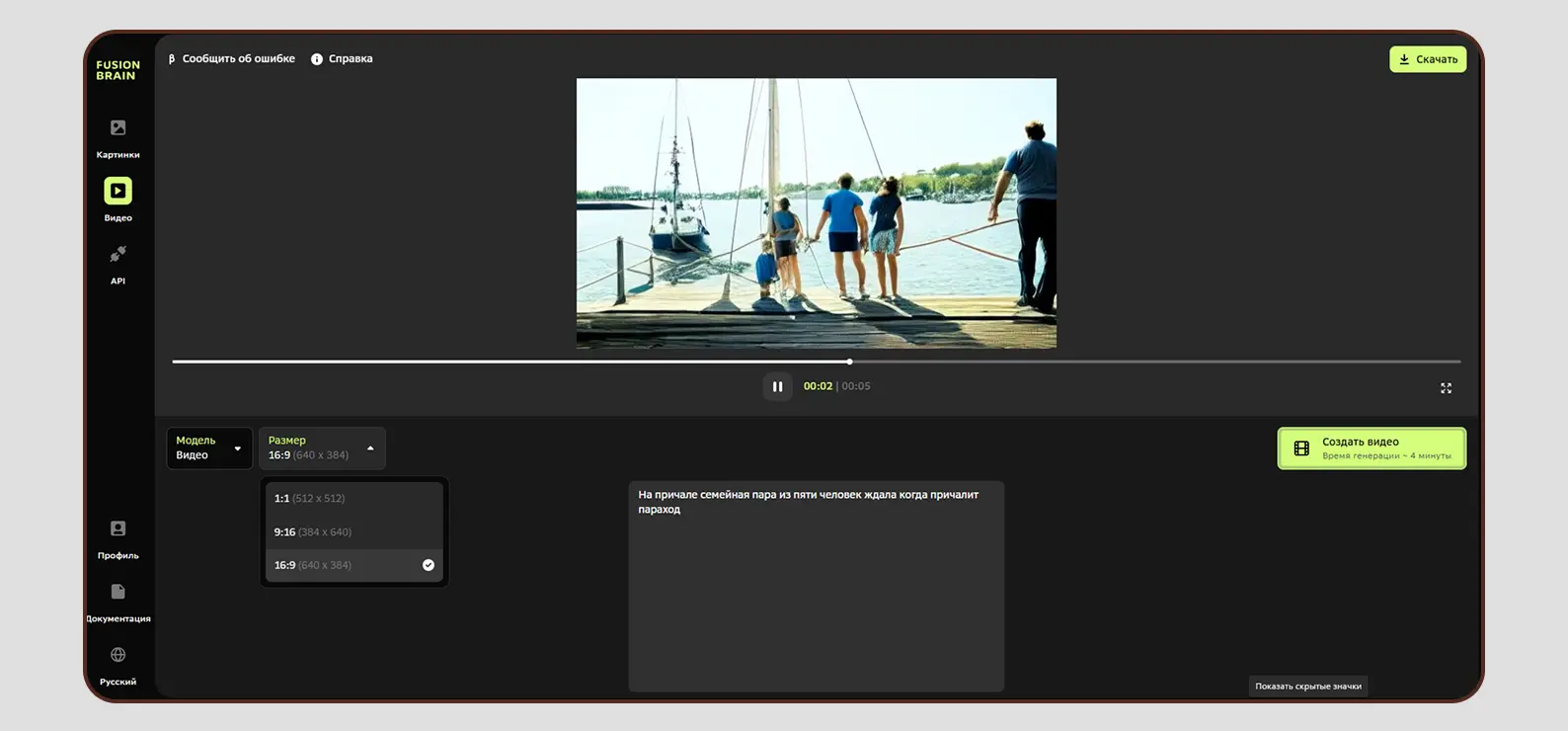Click the Fusion Brain logo
Screen dimensions: 1568x731
tap(118, 70)
